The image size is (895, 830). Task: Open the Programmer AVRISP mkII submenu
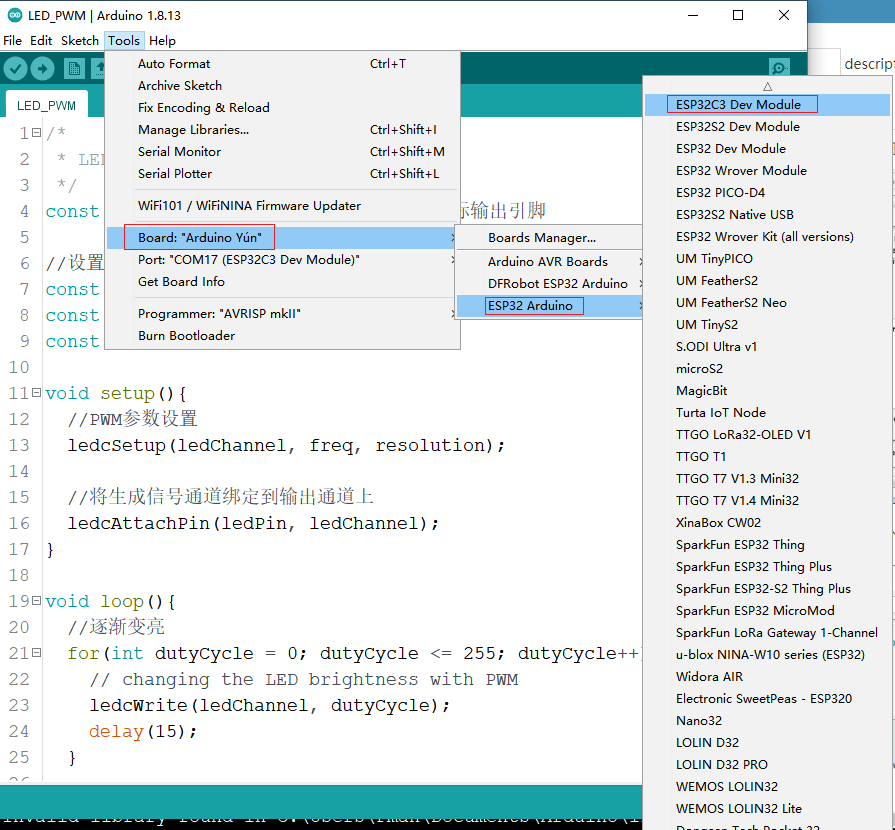pos(283,313)
